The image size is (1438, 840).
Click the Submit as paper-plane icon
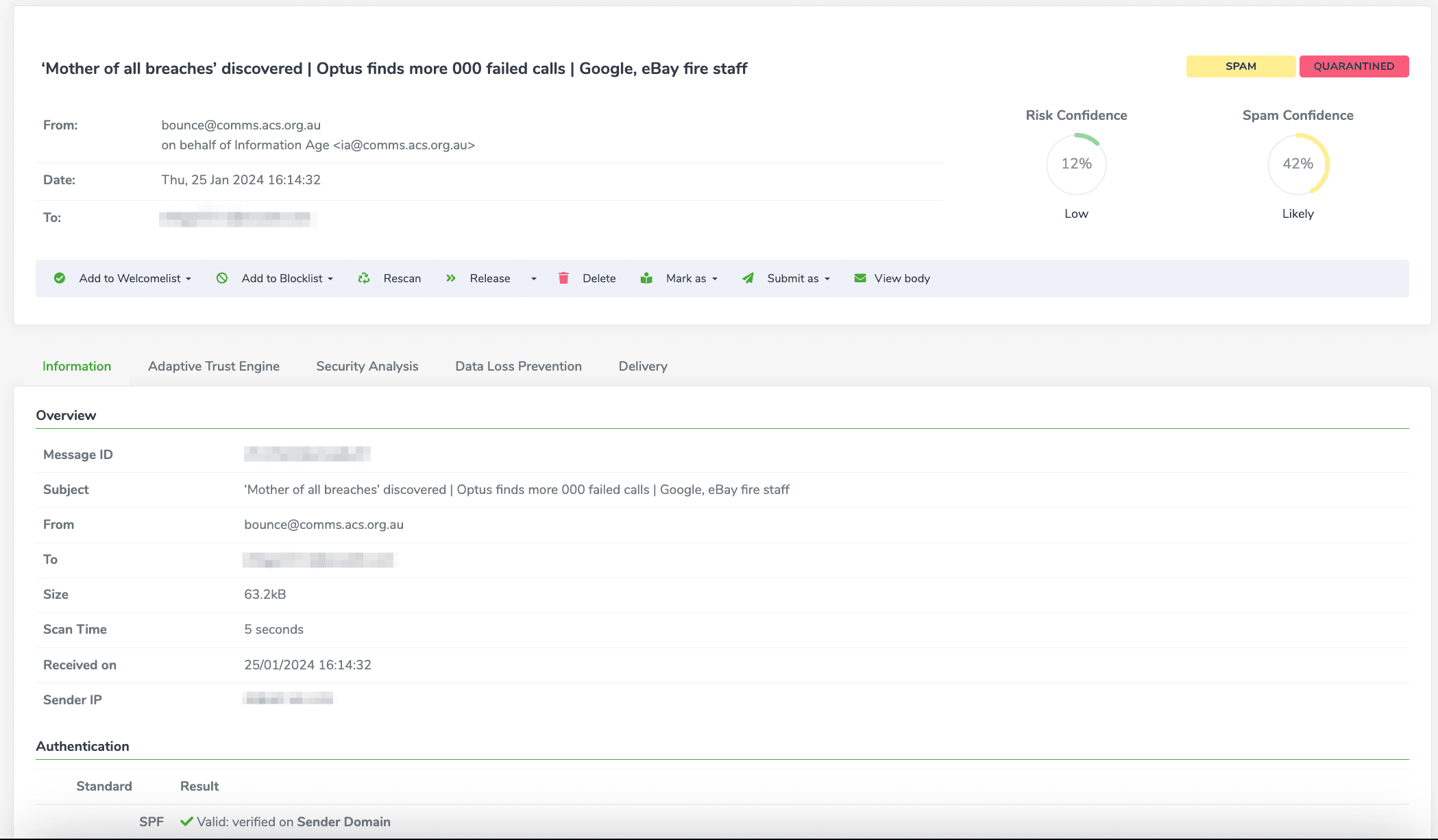tap(748, 278)
